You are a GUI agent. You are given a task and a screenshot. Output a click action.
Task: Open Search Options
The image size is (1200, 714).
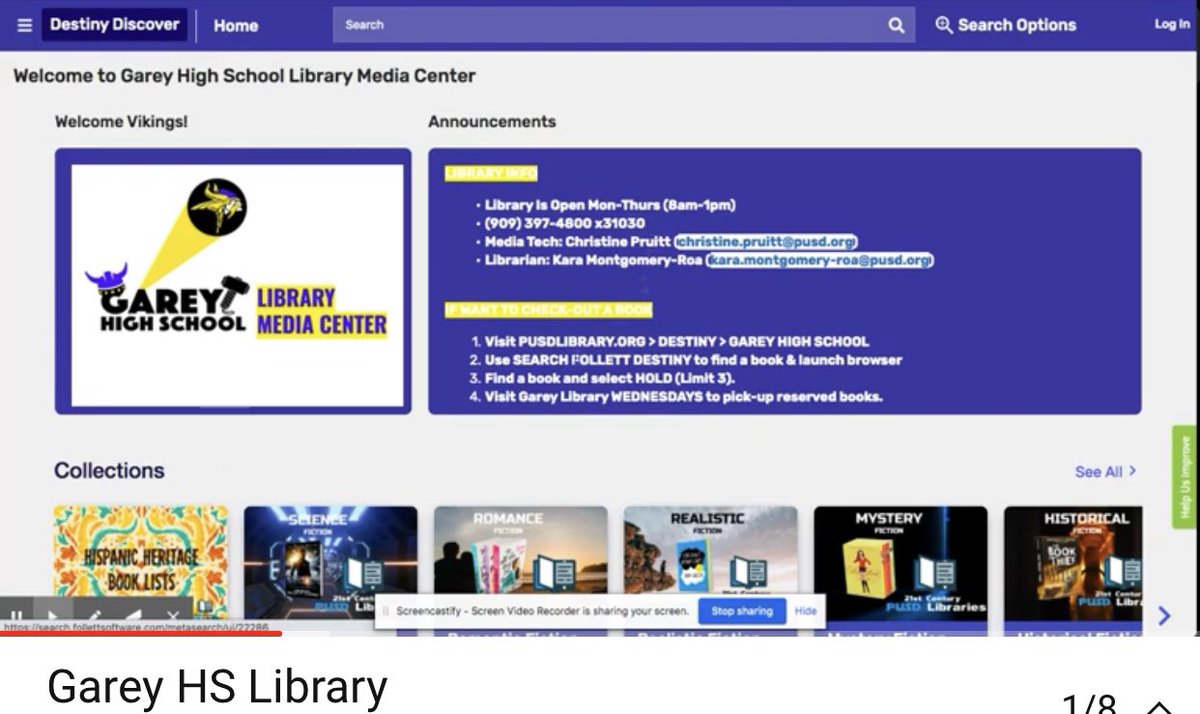(1005, 25)
